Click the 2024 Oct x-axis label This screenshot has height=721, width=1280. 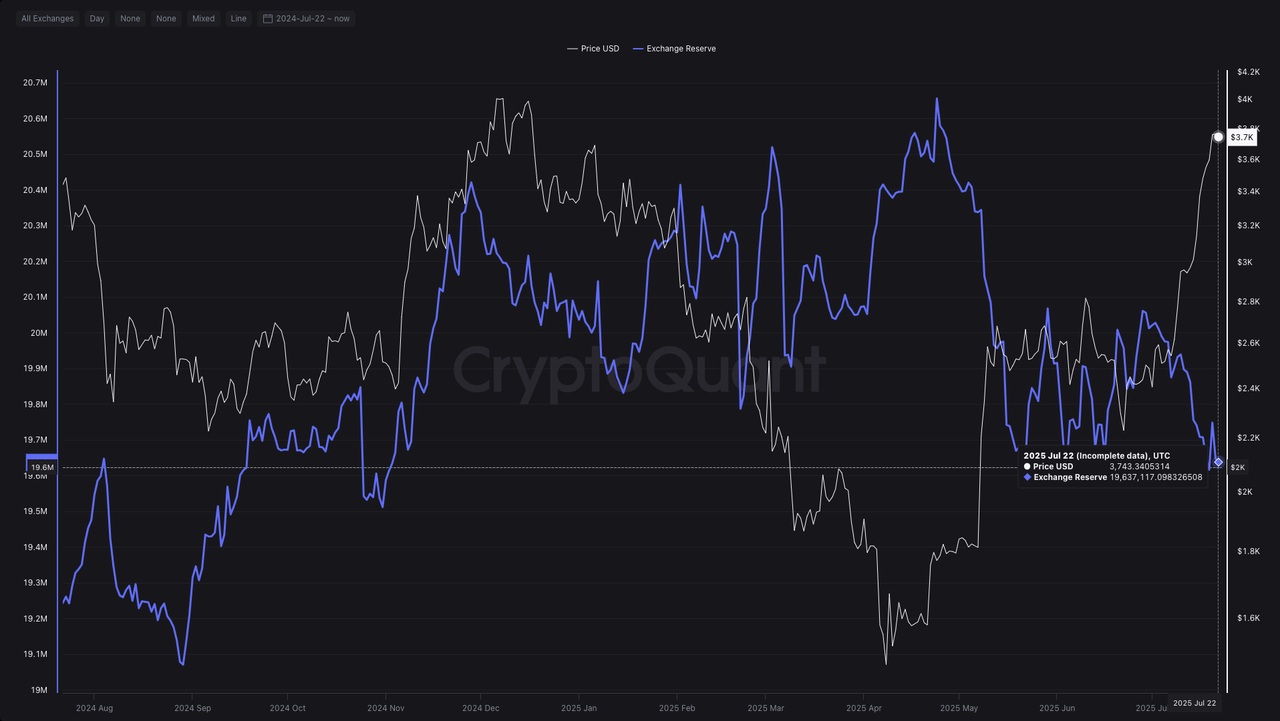(287, 708)
